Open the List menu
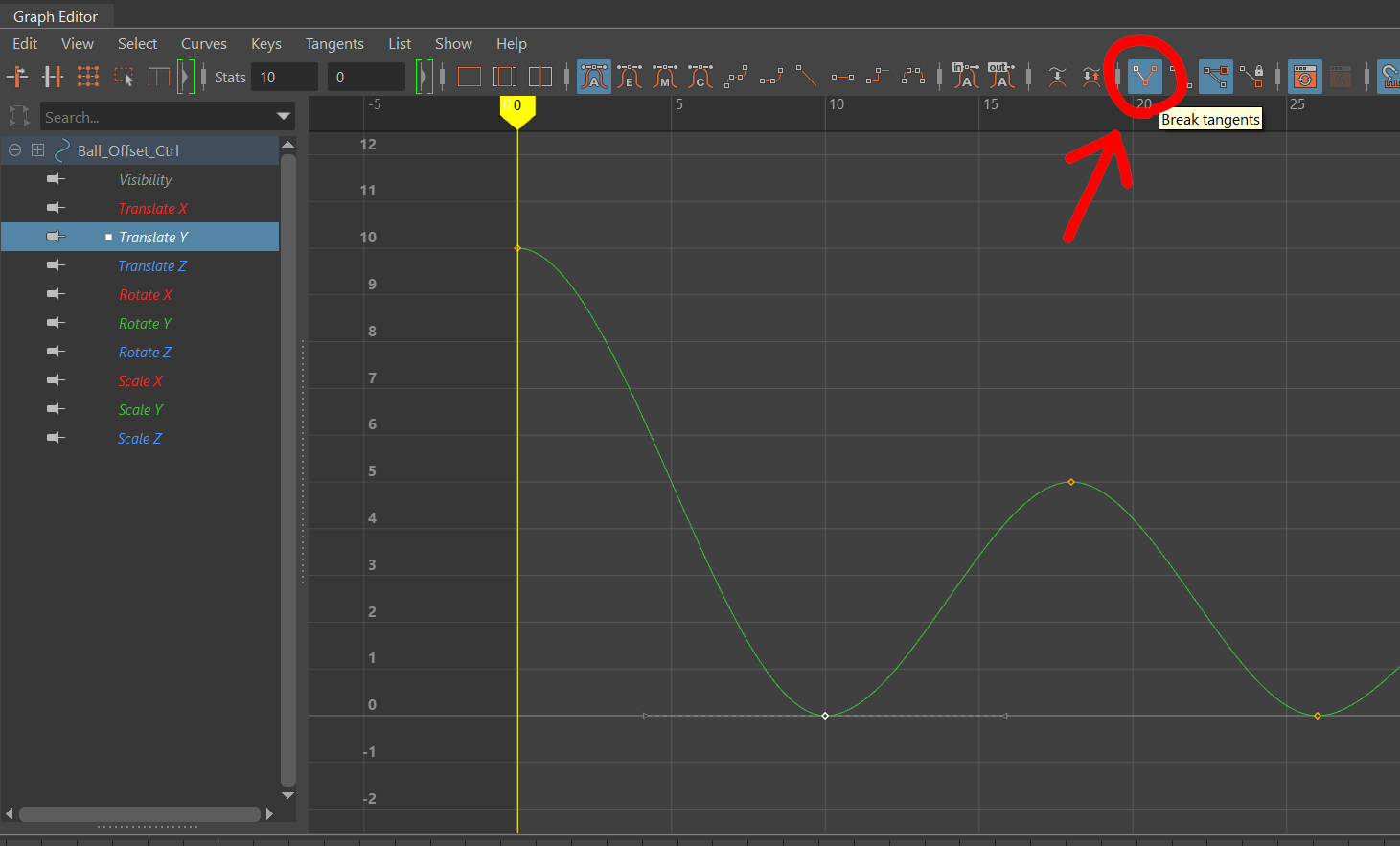1400x846 pixels. (400, 44)
